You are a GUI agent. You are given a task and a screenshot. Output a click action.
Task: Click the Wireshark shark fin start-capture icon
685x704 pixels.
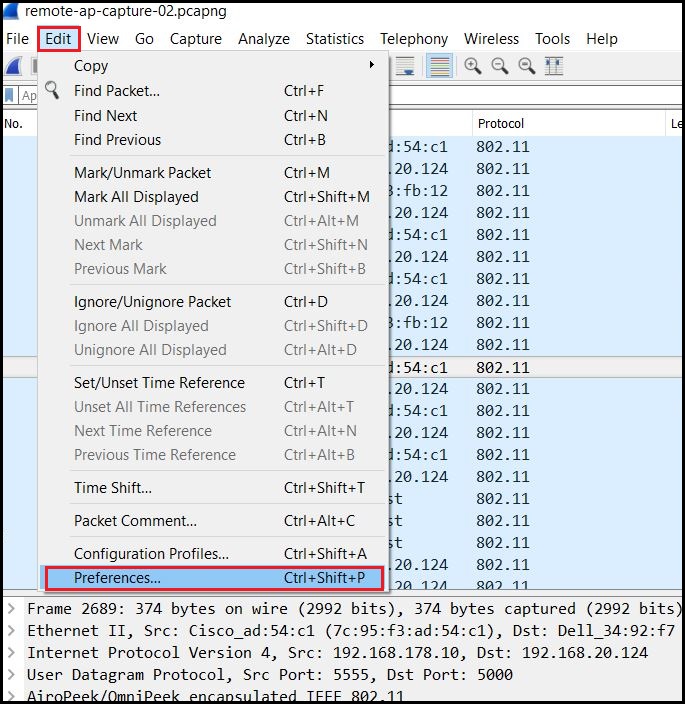tap(14, 66)
